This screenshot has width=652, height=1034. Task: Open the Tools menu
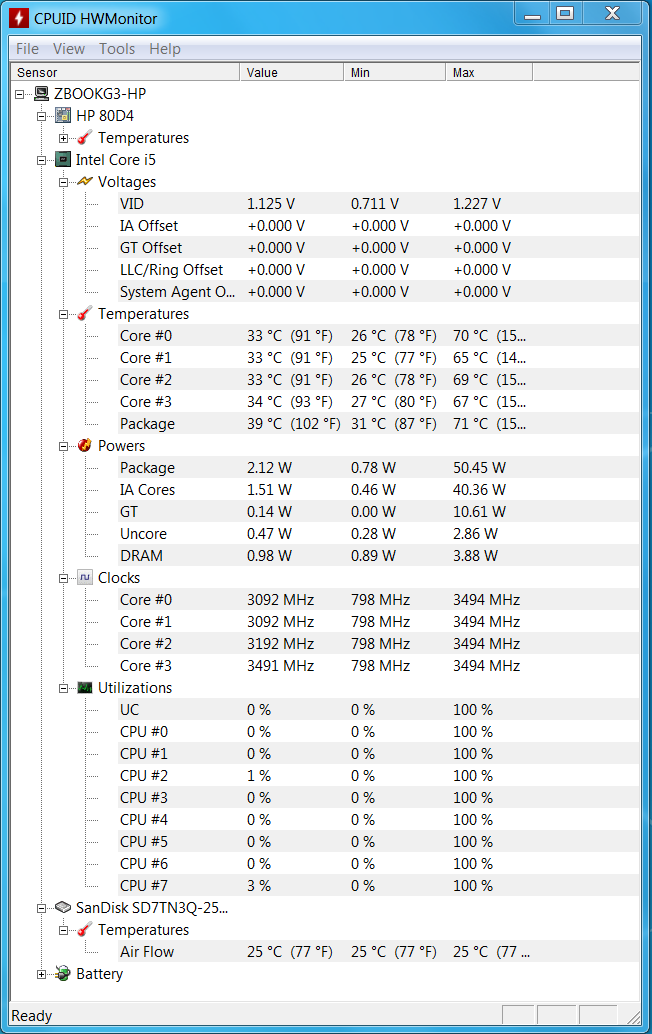pyautogui.click(x=117, y=49)
